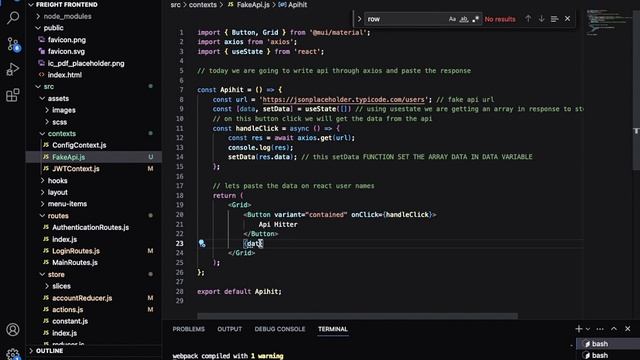The height and width of the screenshot is (360, 640).
Task: Open ic_pdf_placeholder.png file
Action: [x=86, y=63]
